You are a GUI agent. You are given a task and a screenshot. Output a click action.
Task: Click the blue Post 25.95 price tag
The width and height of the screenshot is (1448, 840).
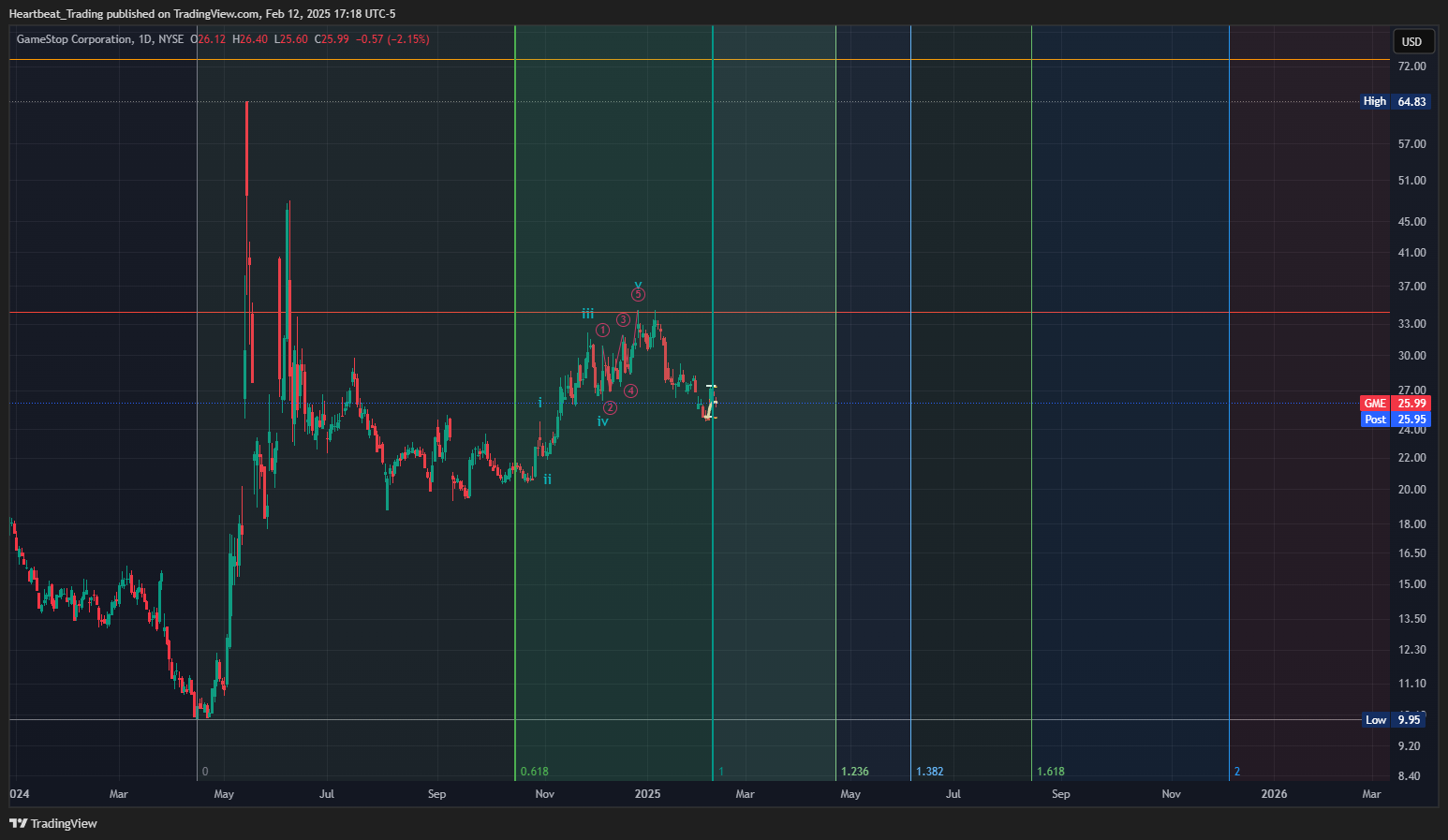point(1396,420)
